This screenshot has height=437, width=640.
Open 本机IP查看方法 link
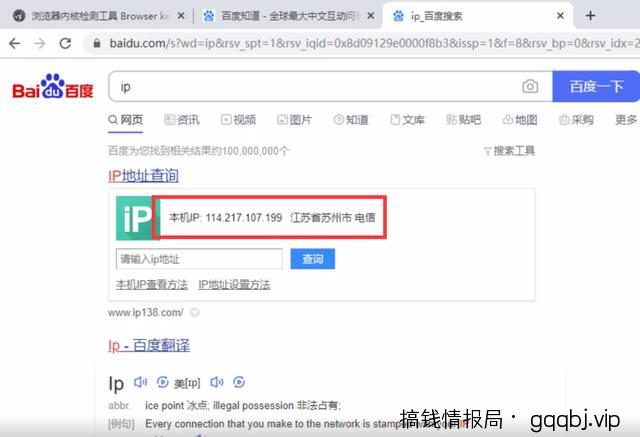[152, 284]
